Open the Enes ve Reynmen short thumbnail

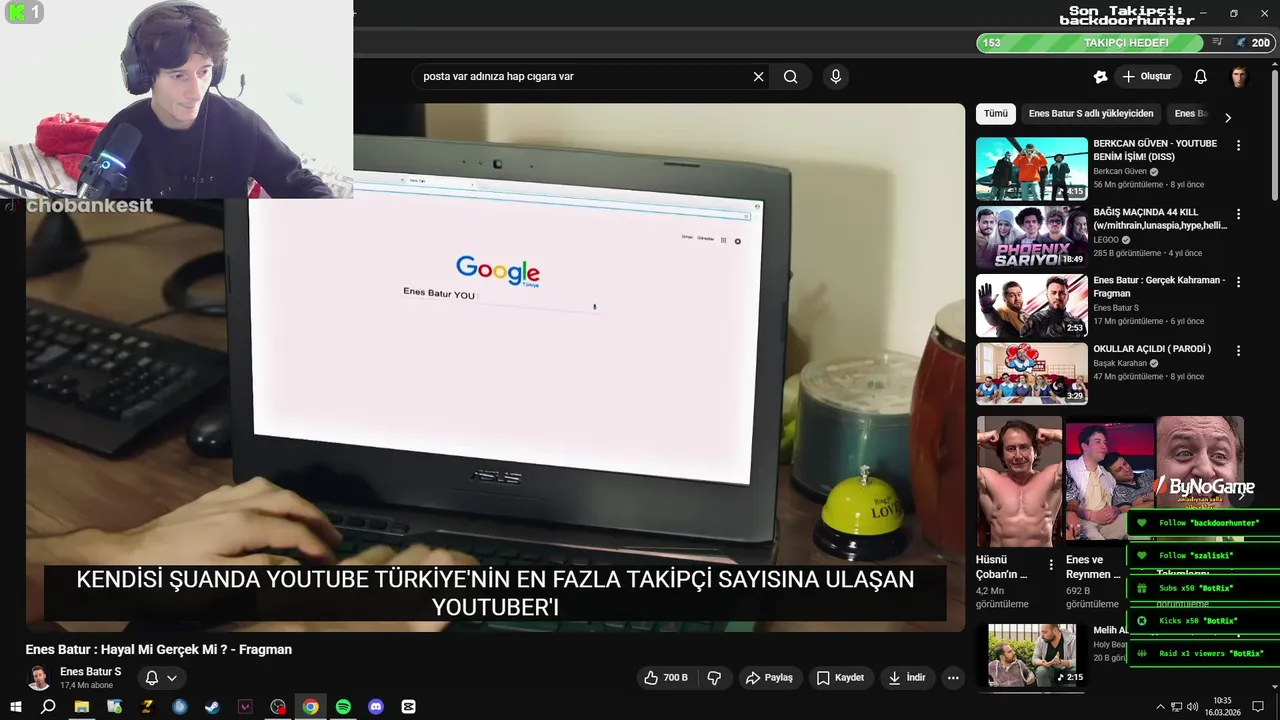pos(1109,482)
